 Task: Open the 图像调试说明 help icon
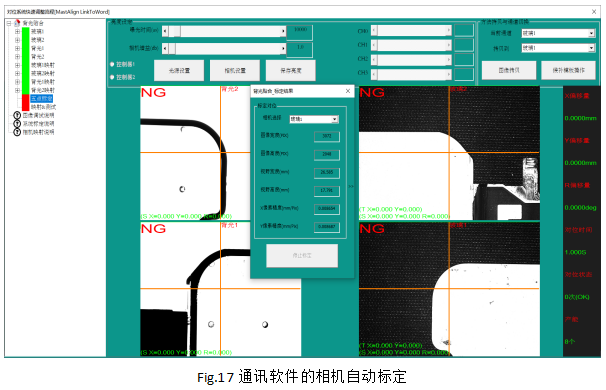click(x=17, y=115)
